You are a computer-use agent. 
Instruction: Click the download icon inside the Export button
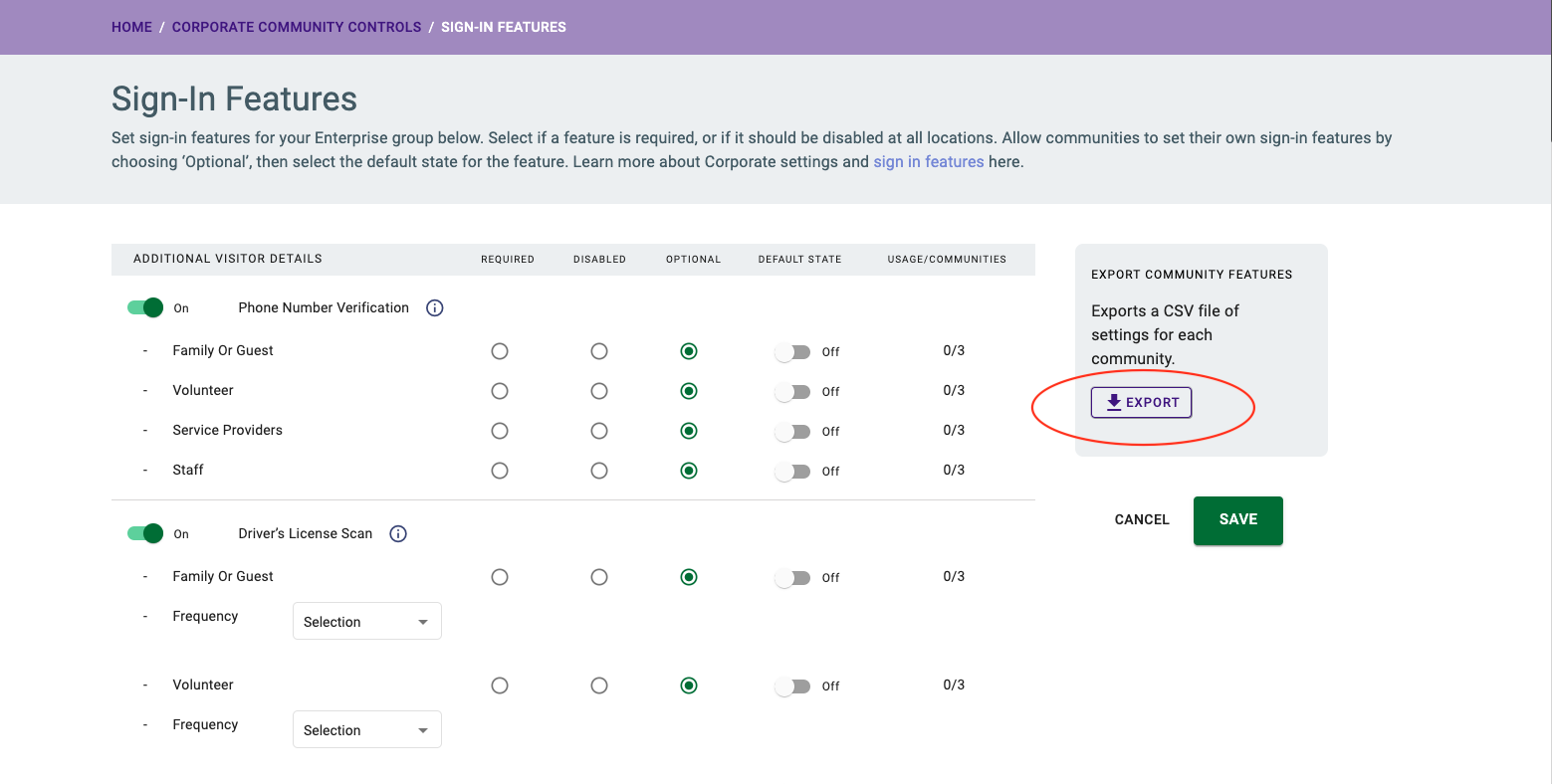pyautogui.click(x=1112, y=402)
